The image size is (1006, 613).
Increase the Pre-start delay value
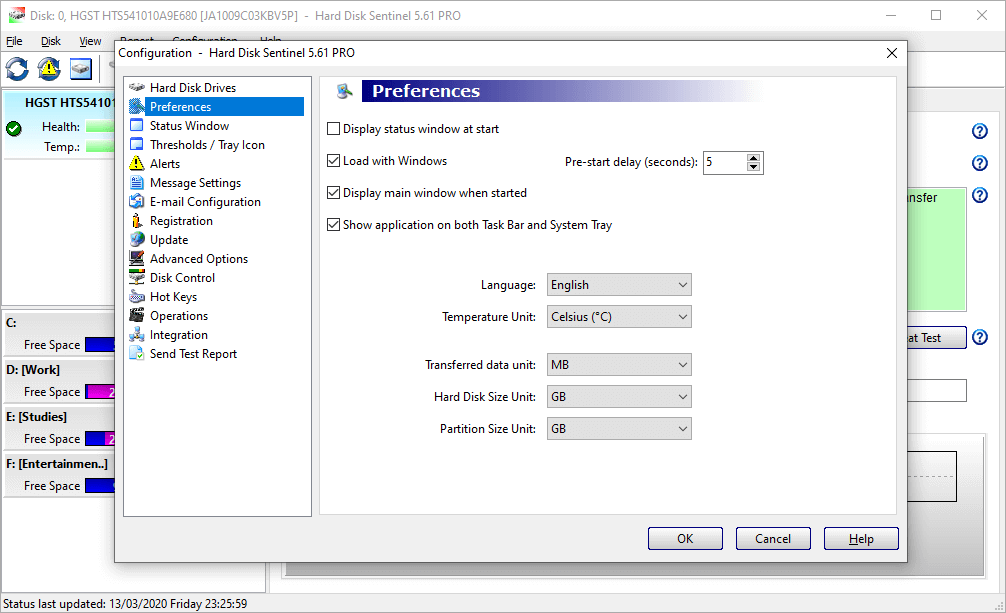tap(754, 157)
